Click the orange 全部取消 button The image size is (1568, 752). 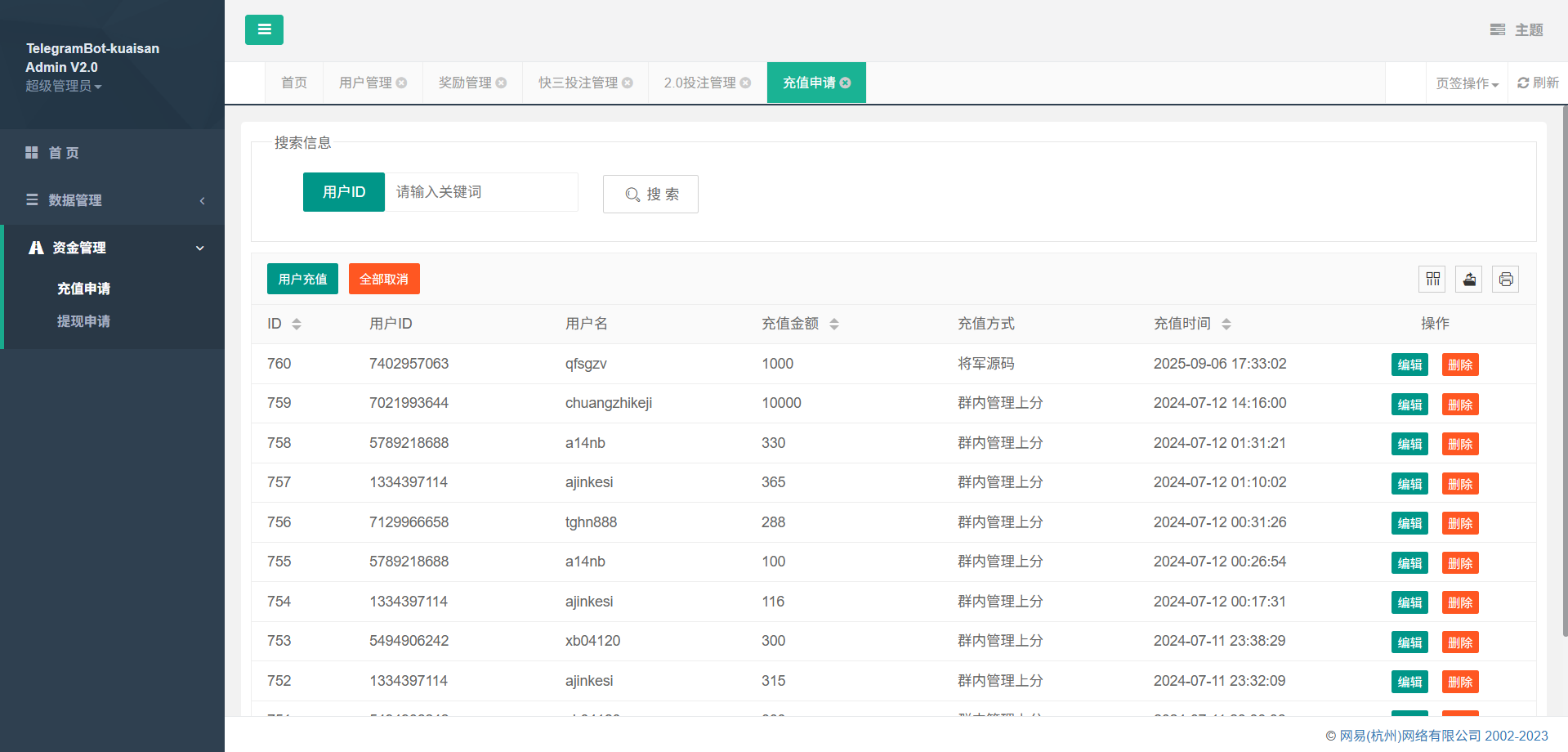point(384,279)
